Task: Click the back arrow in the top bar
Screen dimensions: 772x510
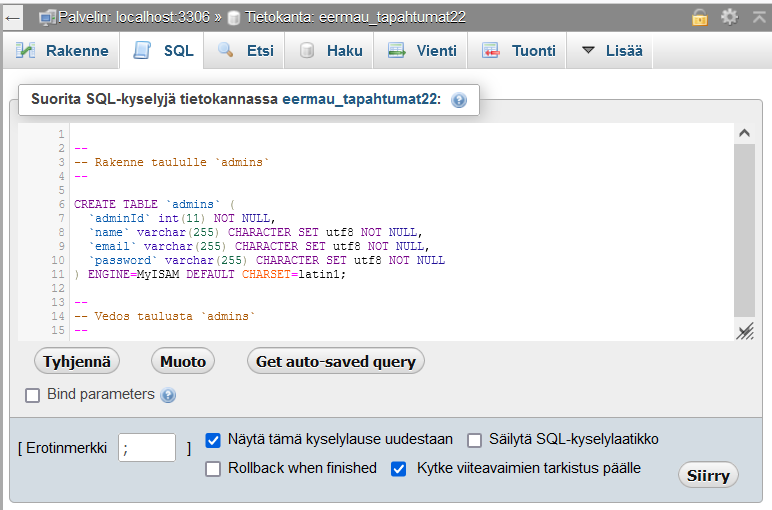Action: (x=14, y=17)
